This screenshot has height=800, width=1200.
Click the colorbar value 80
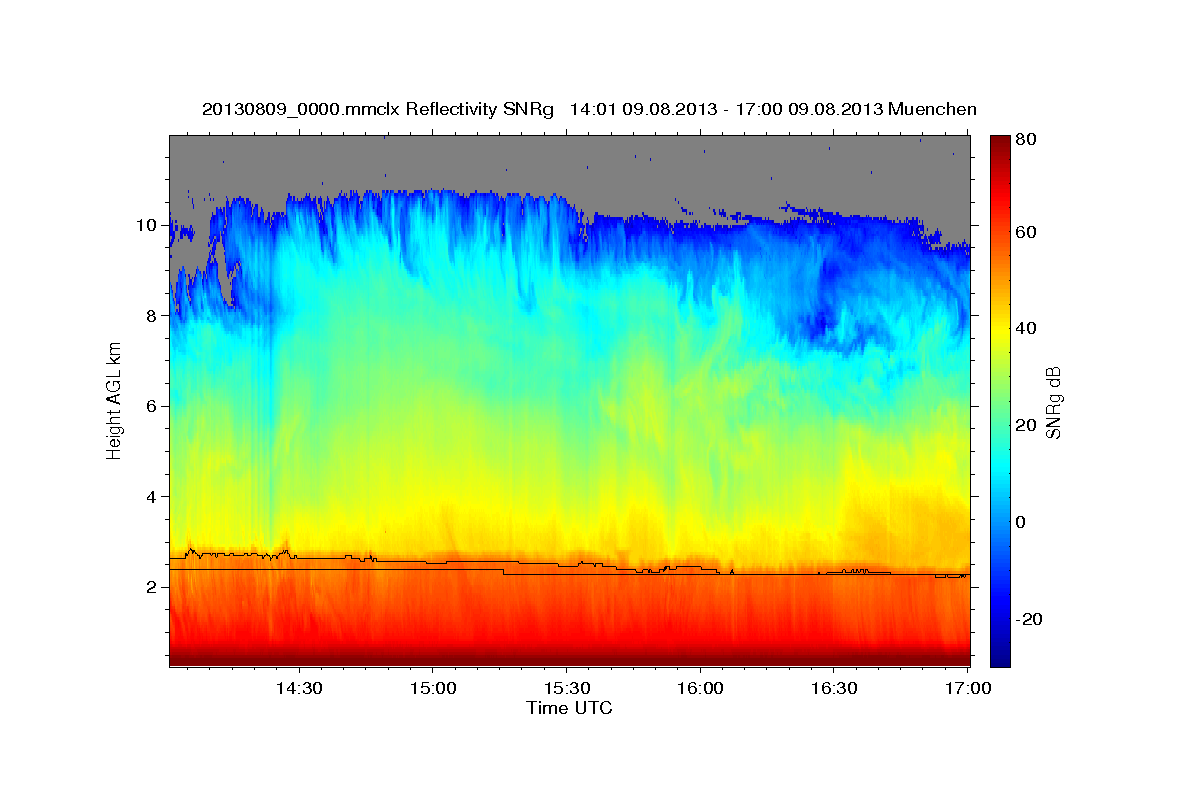click(x=1025, y=140)
